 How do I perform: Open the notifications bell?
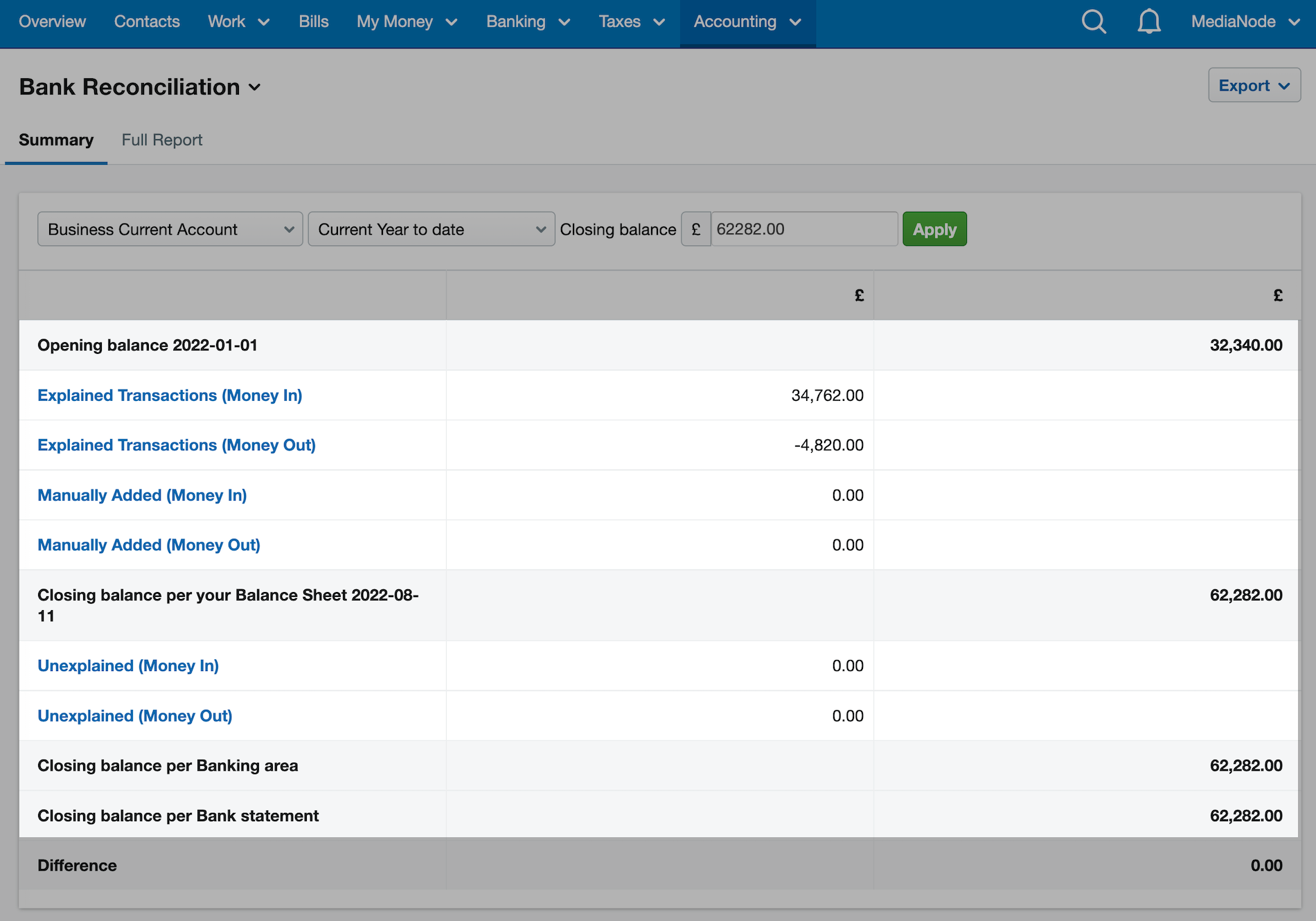[1149, 21]
